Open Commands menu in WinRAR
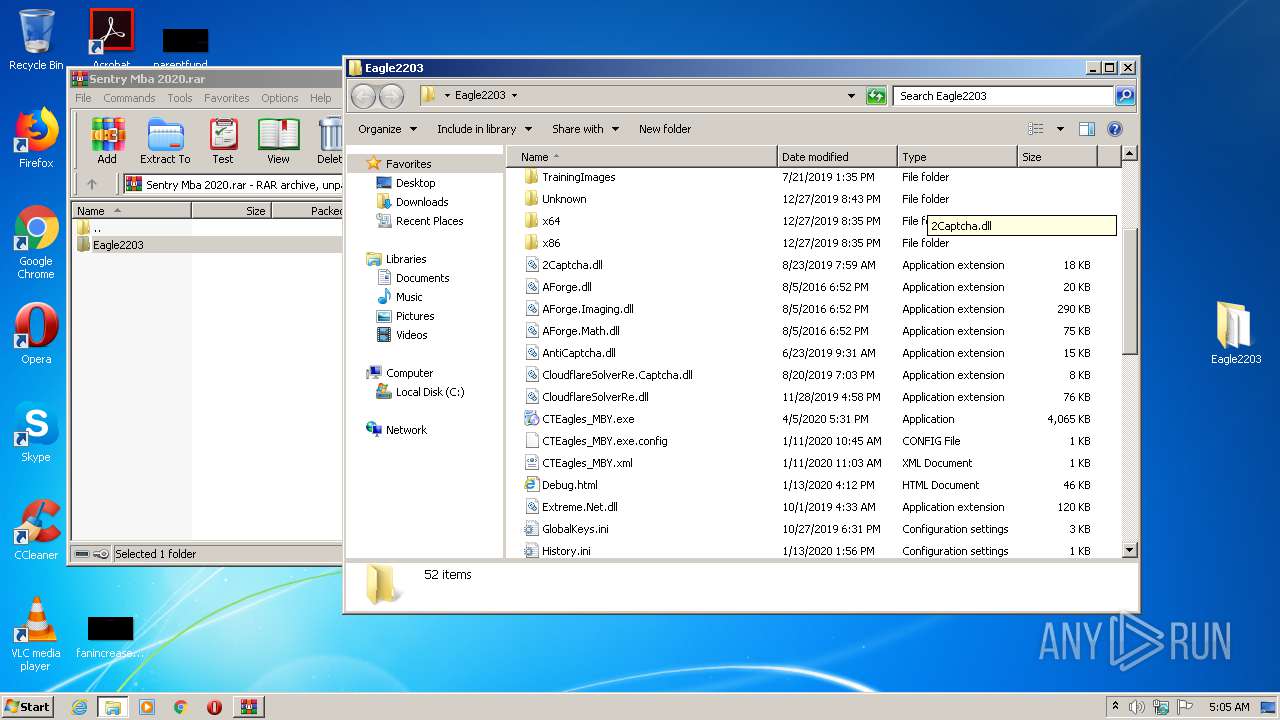The height and width of the screenshot is (720, 1280). click(129, 98)
